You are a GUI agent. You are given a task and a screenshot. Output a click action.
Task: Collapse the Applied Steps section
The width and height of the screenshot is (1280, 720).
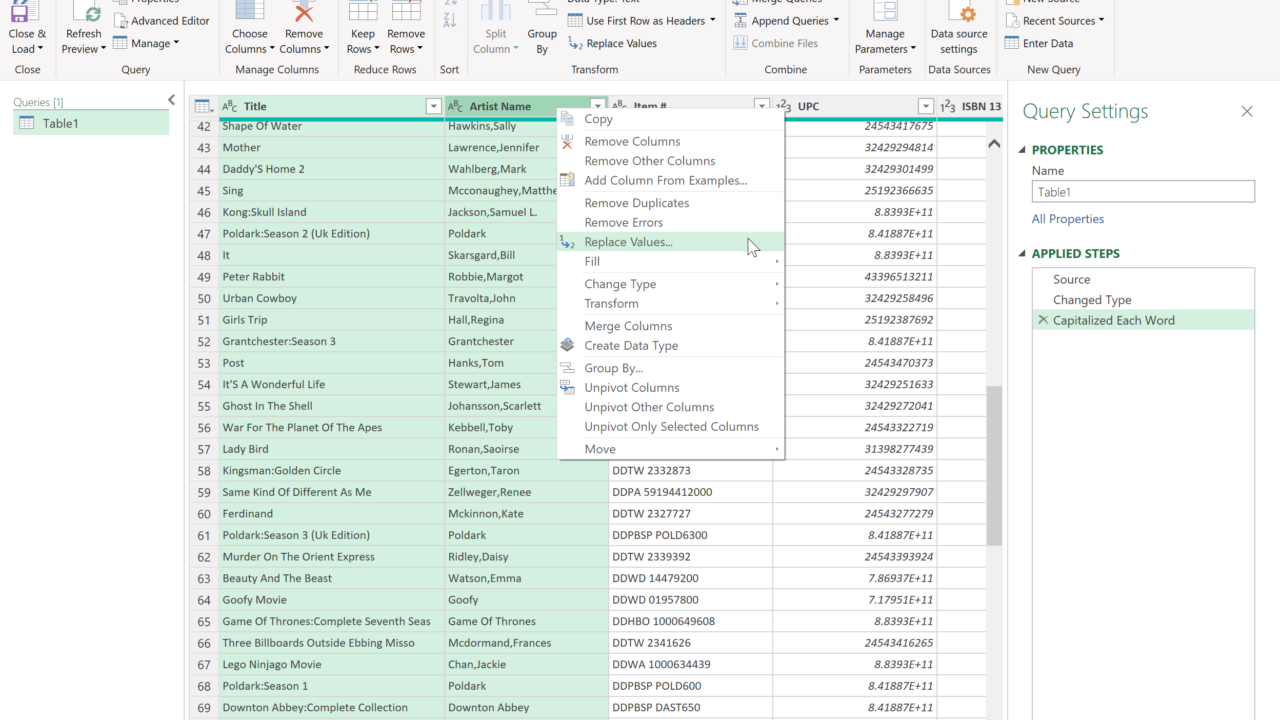(1022, 254)
